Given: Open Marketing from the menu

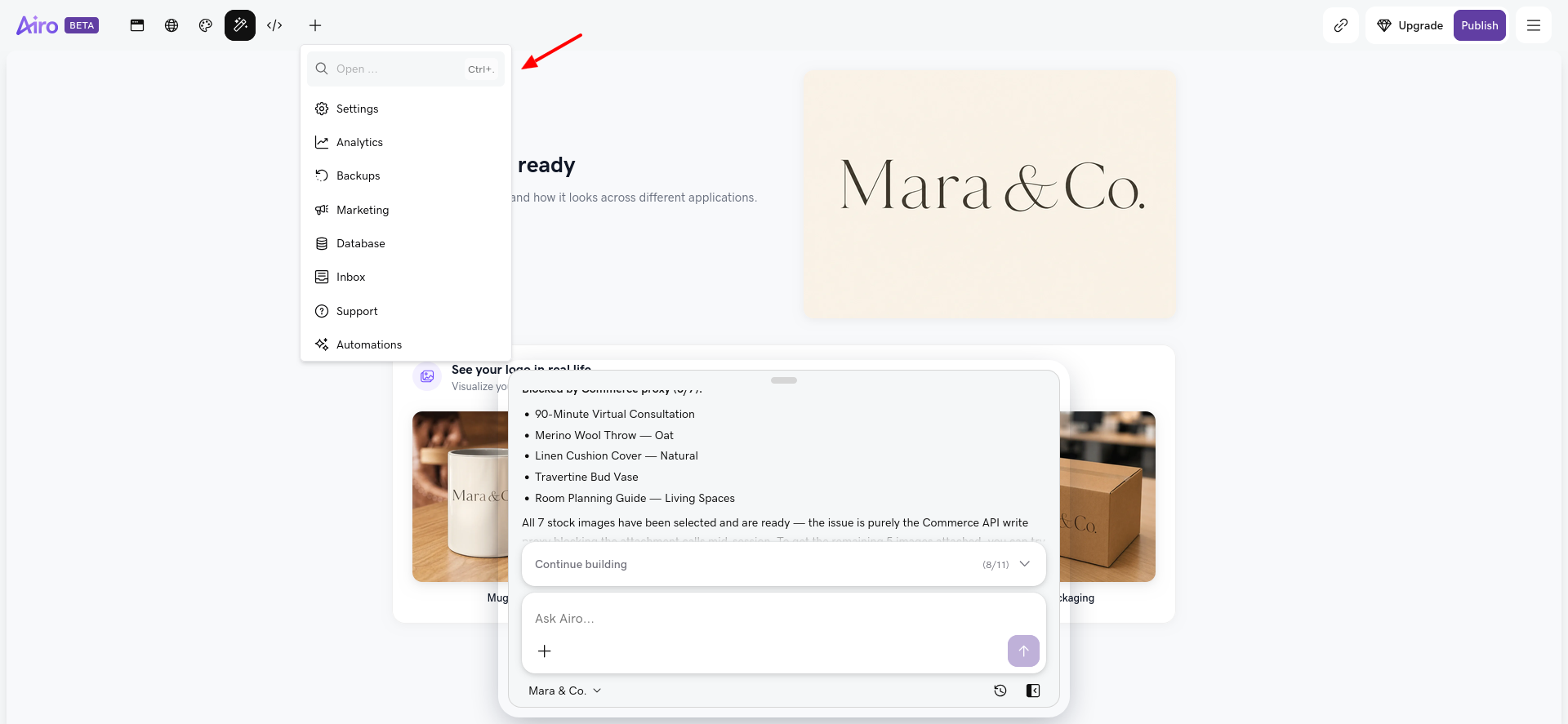Looking at the screenshot, I should point(406,210).
